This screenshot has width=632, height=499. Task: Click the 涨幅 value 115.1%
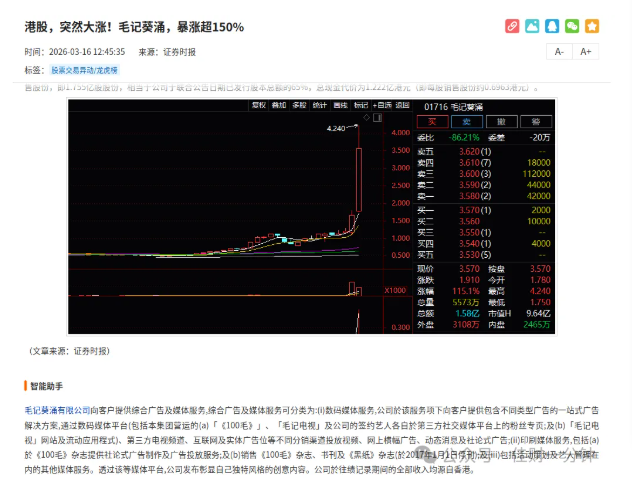tap(466, 291)
